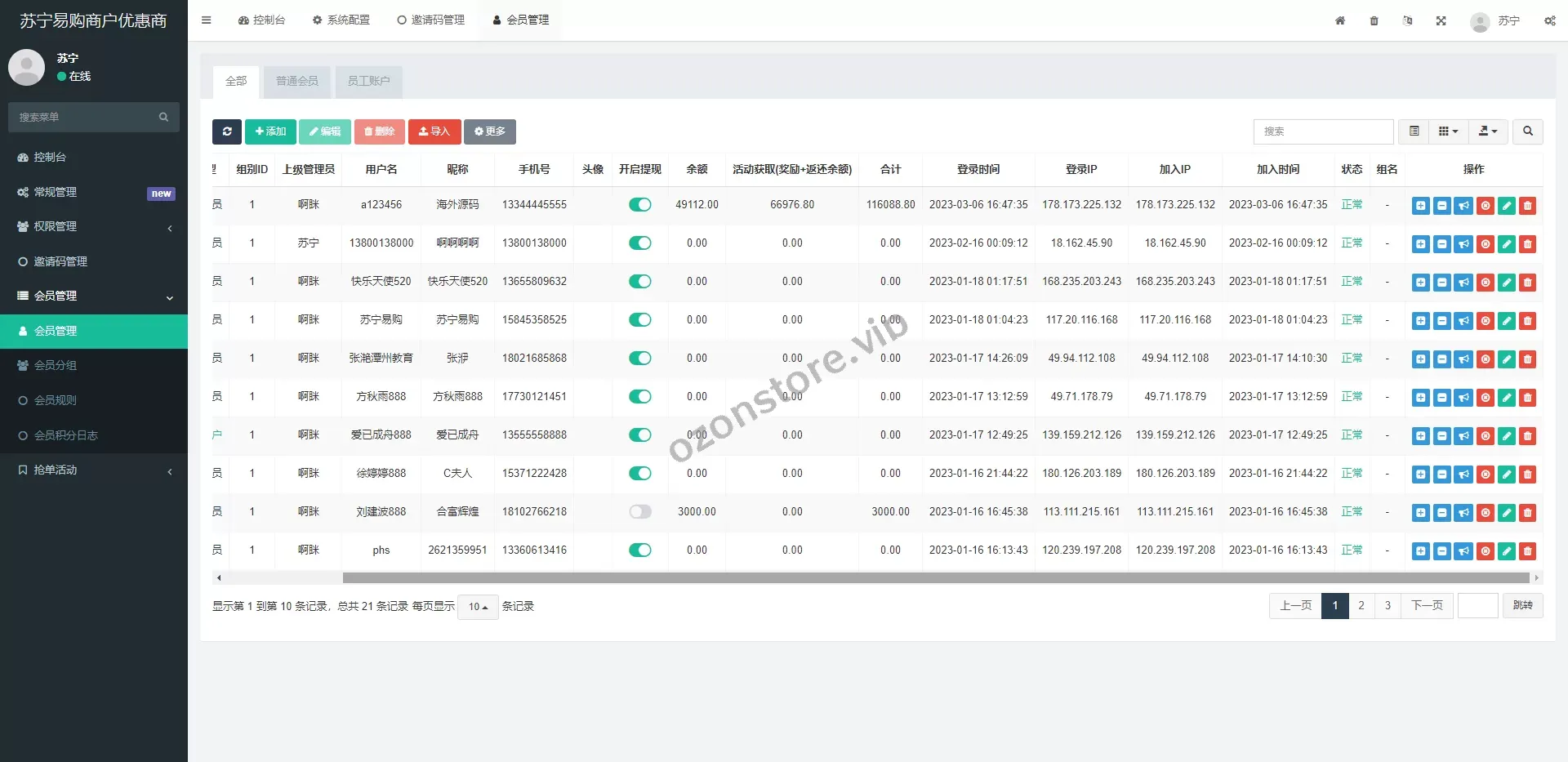Expand 权限管理 in the sidebar

click(94, 227)
